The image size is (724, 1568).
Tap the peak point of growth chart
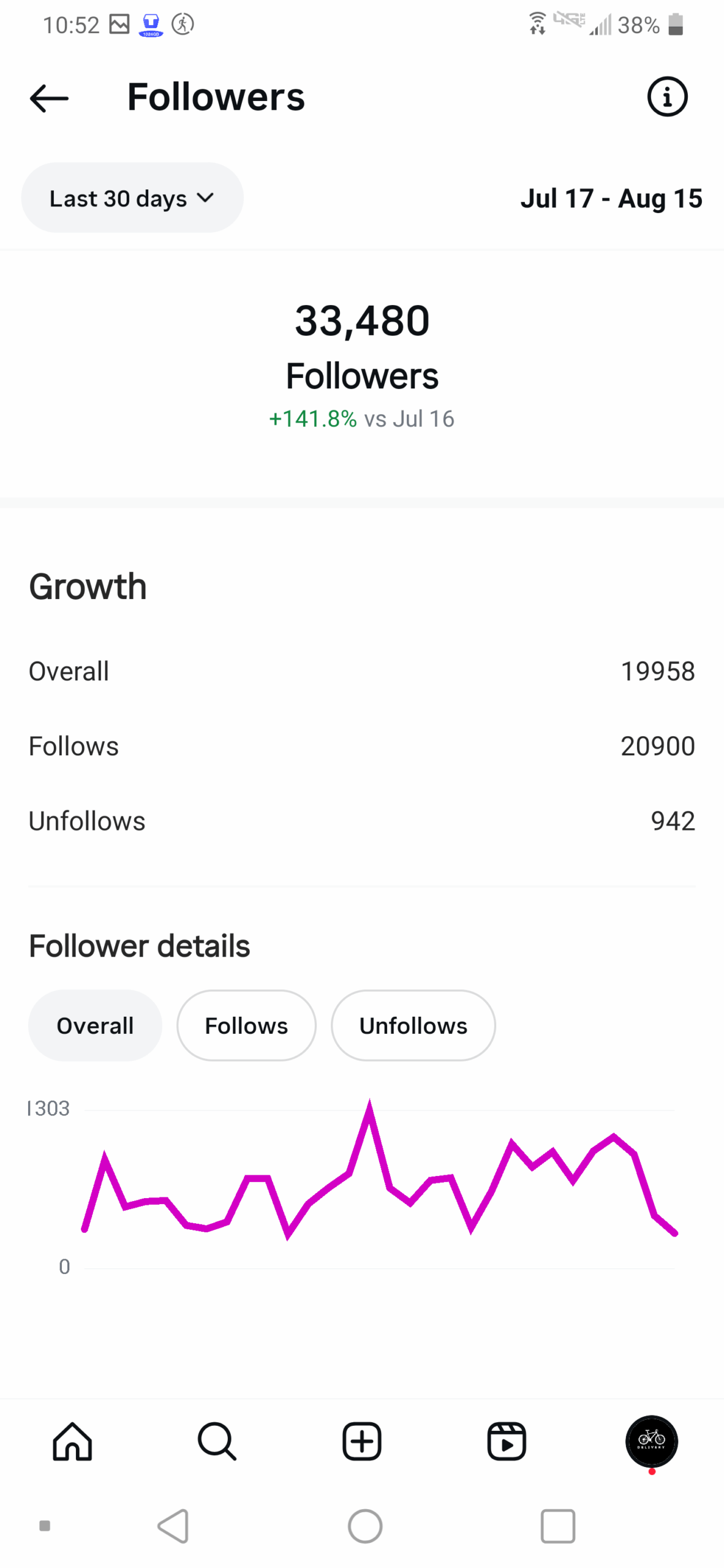click(369, 1106)
